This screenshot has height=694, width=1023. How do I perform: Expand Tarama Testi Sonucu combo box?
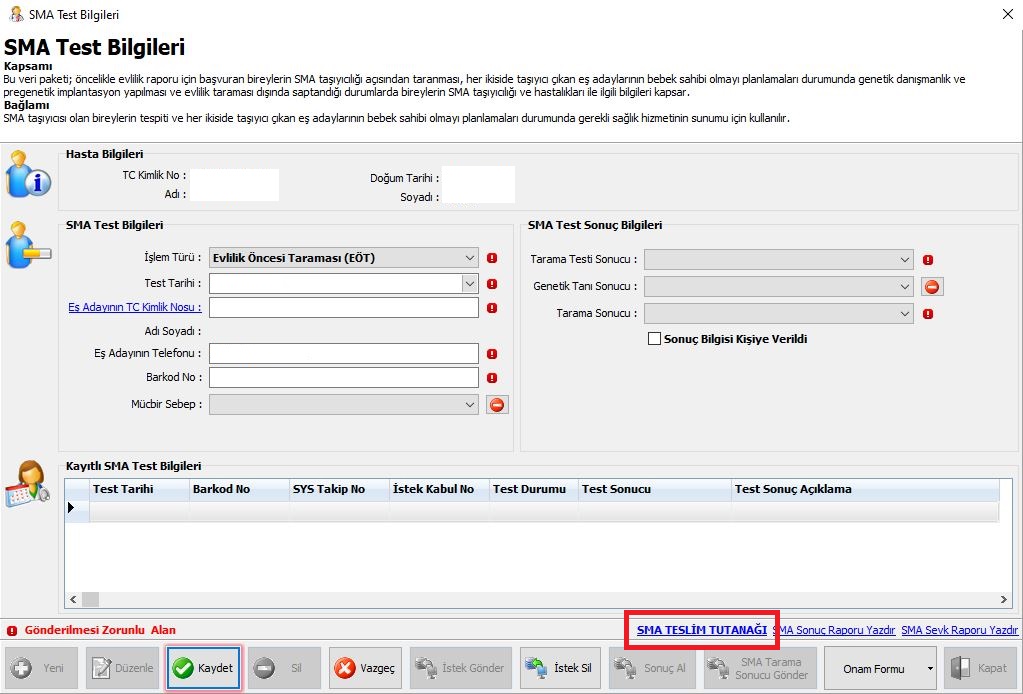pyautogui.click(x=904, y=260)
